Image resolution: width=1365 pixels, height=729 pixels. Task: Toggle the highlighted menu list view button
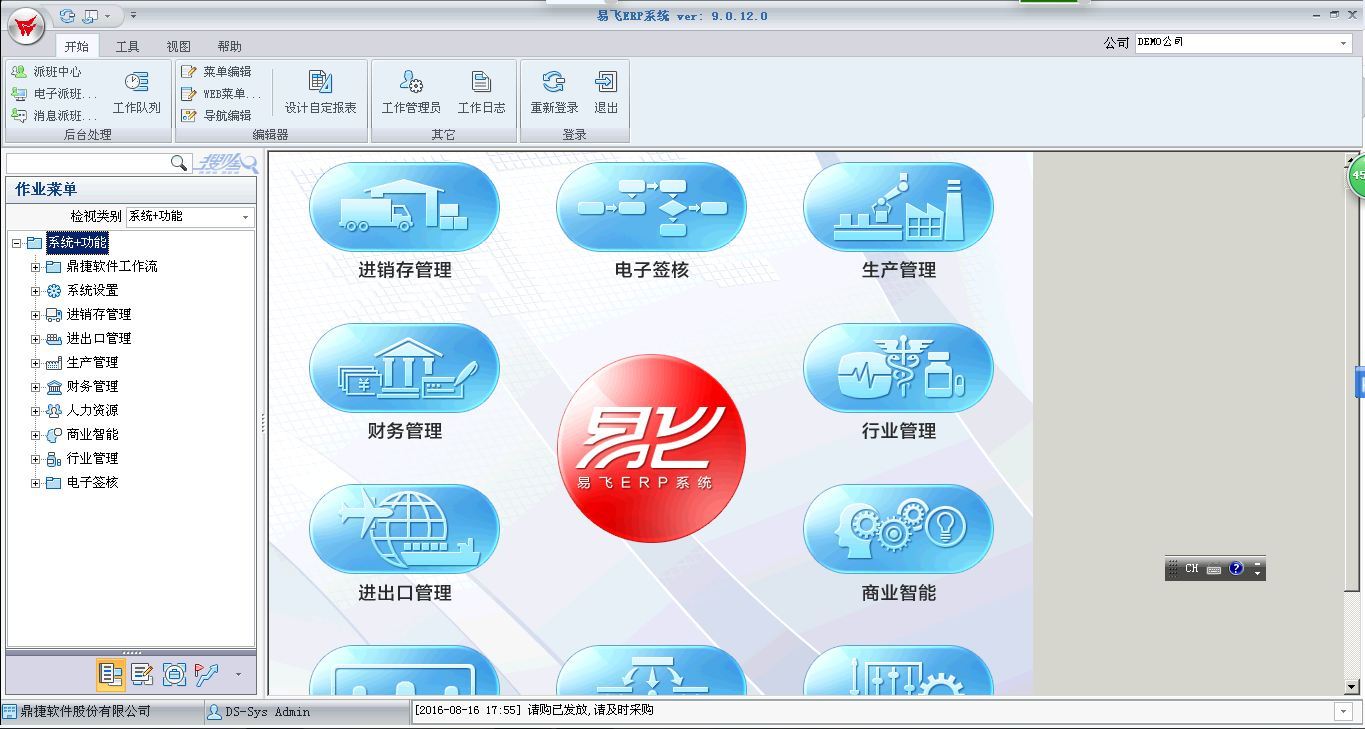tap(112, 674)
